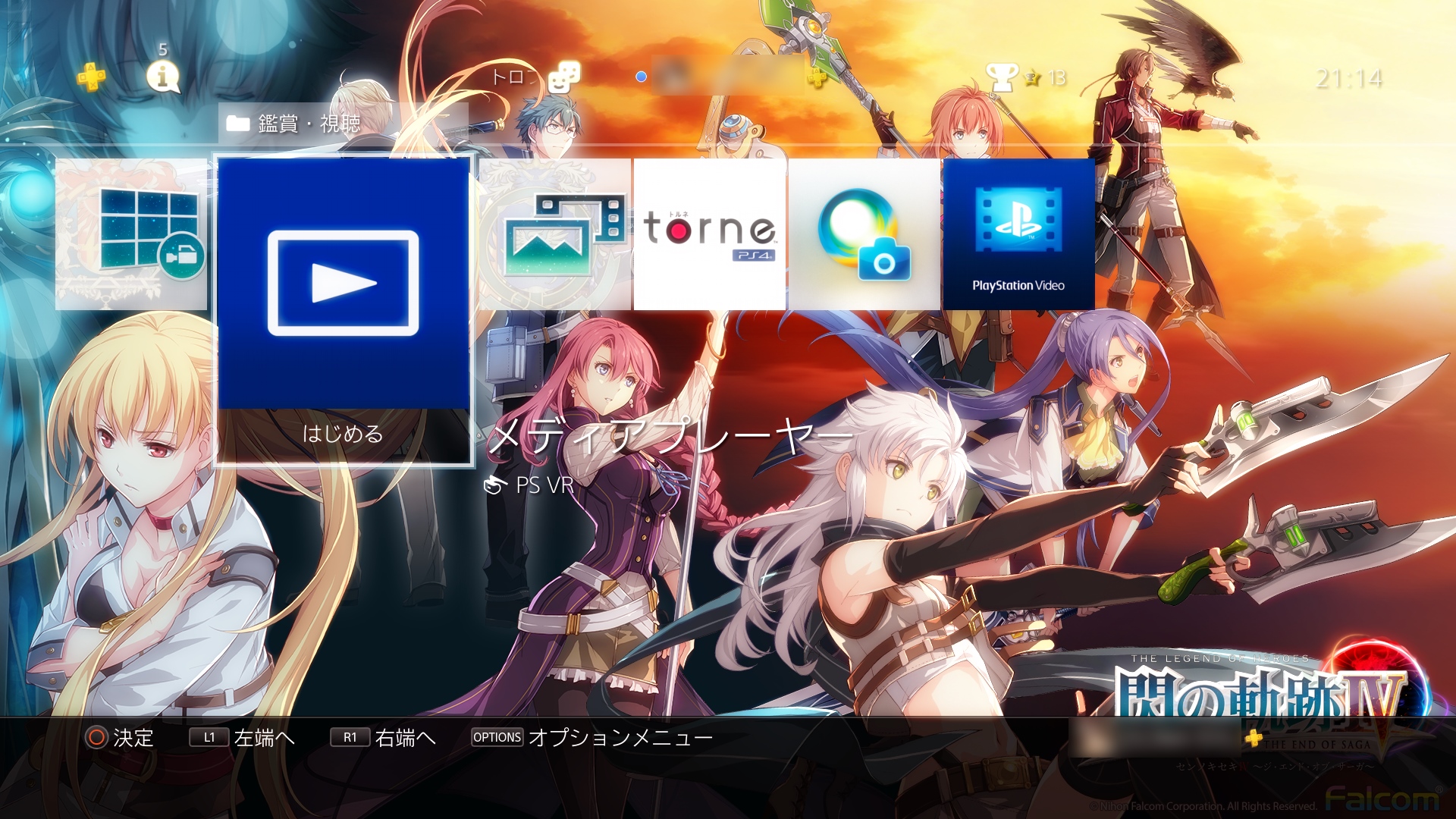Click the online status blue dot
Viewport: 1456px width, 819px height.
pos(641,77)
